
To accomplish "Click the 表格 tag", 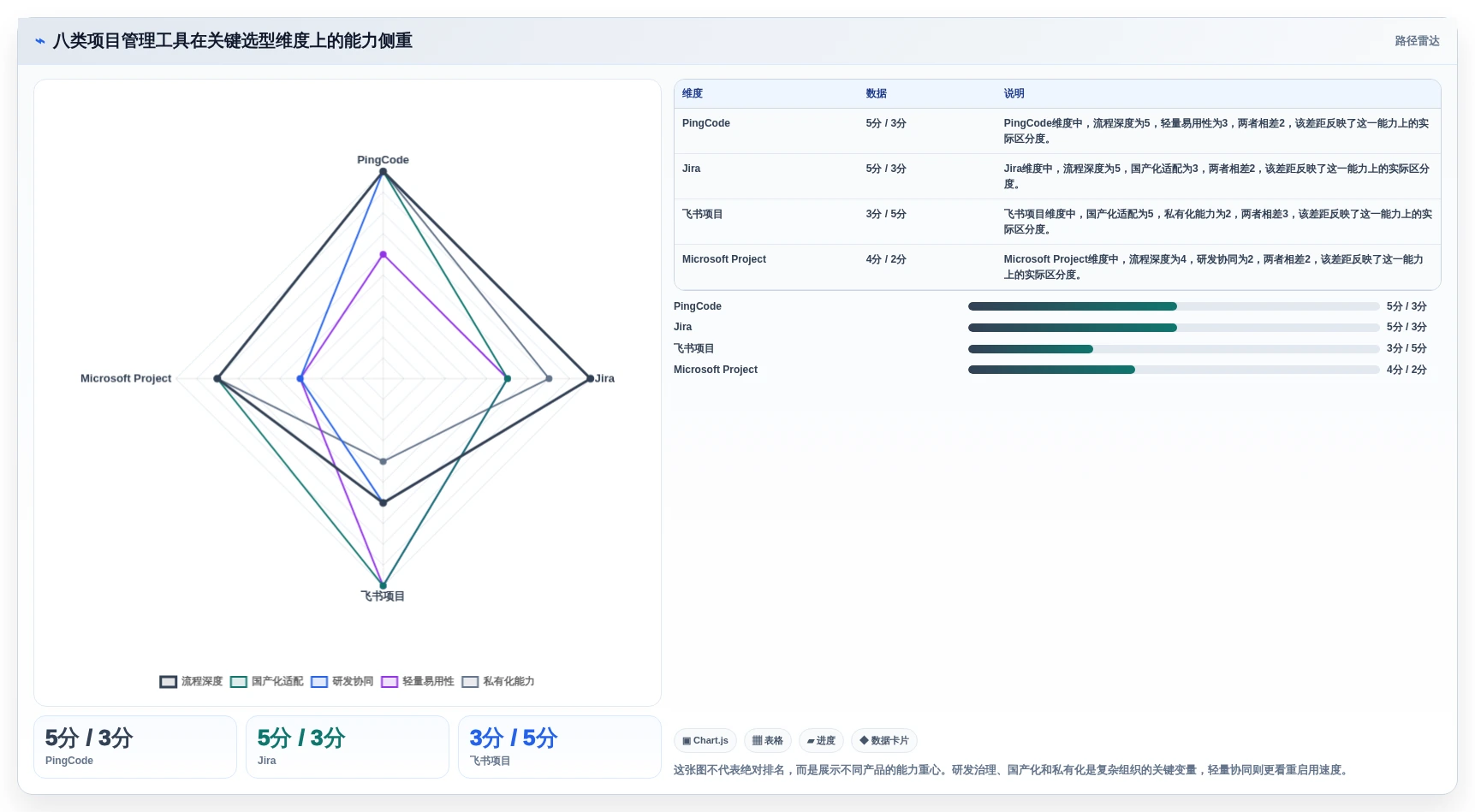I will (x=768, y=741).
